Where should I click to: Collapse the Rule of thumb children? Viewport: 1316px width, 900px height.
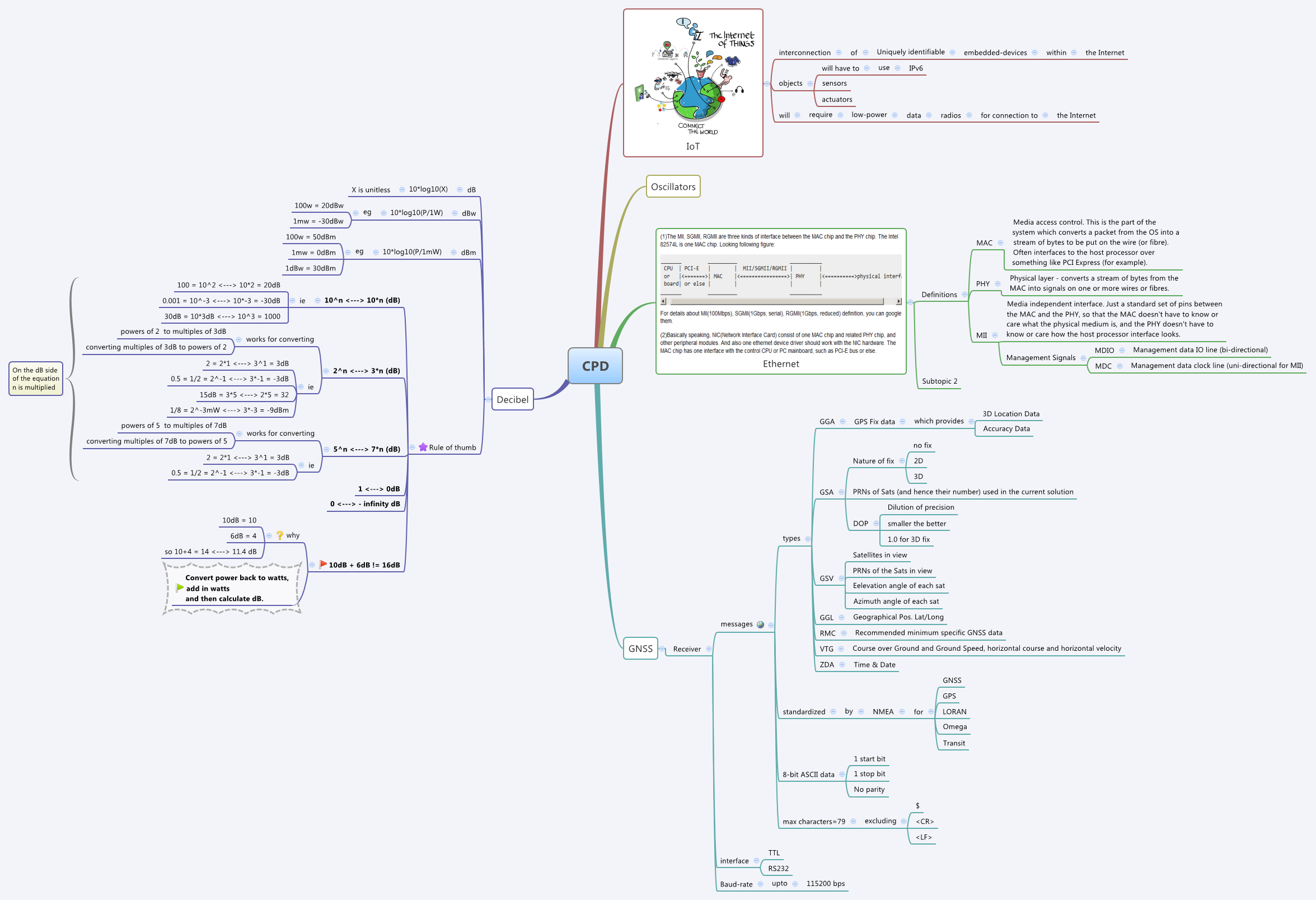point(412,447)
